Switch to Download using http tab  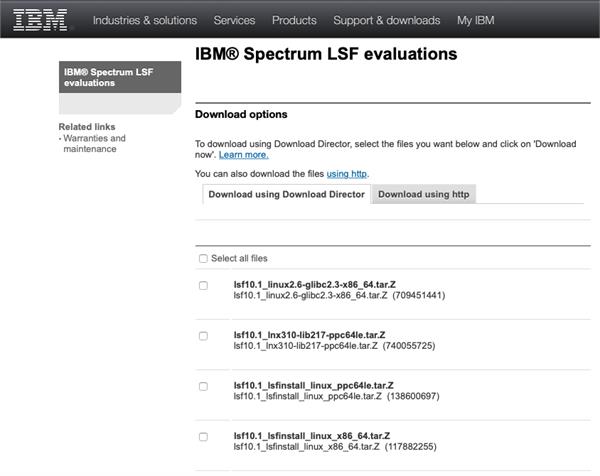coord(423,194)
